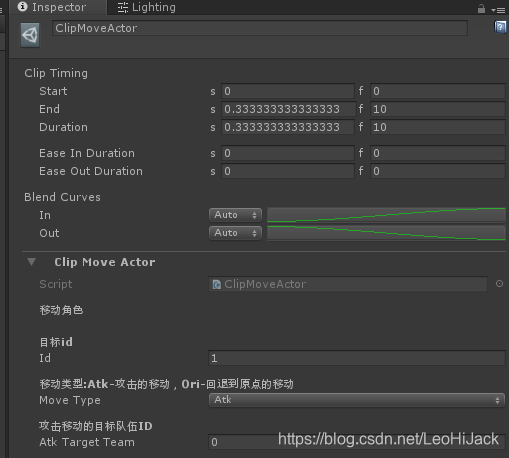Image resolution: width=509 pixels, height=458 pixels.
Task: Edit the Start seconds field
Action: point(288,91)
